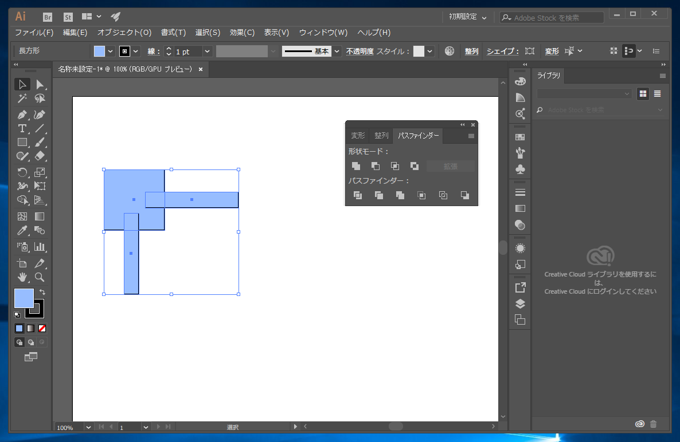Click Divide in Pathfinder row
680x442 pixels.
coord(357,195)
